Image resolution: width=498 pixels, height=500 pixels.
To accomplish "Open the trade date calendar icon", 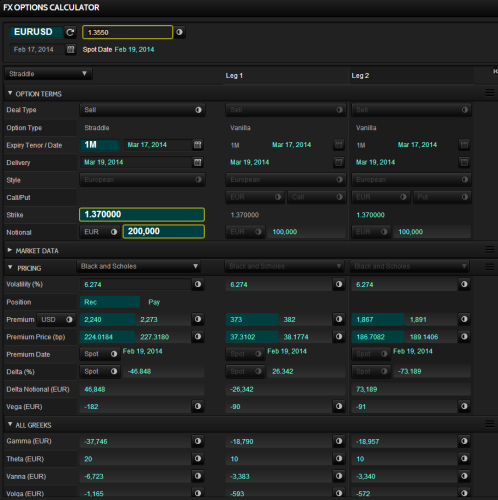I will (x=70, y=50).
